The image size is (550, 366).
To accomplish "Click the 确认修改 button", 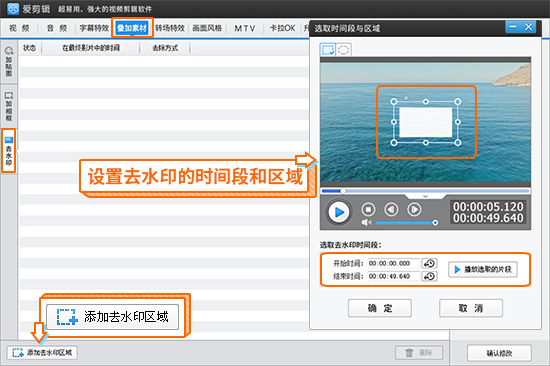I will [x=499, y=353].
